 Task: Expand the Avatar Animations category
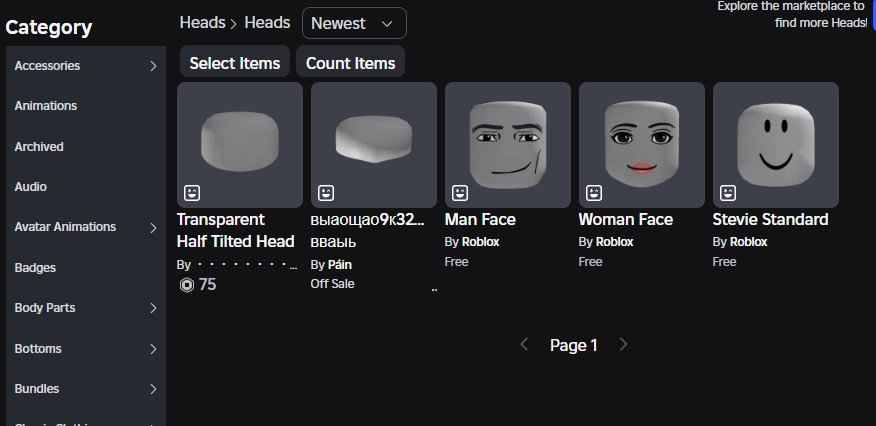153,227
